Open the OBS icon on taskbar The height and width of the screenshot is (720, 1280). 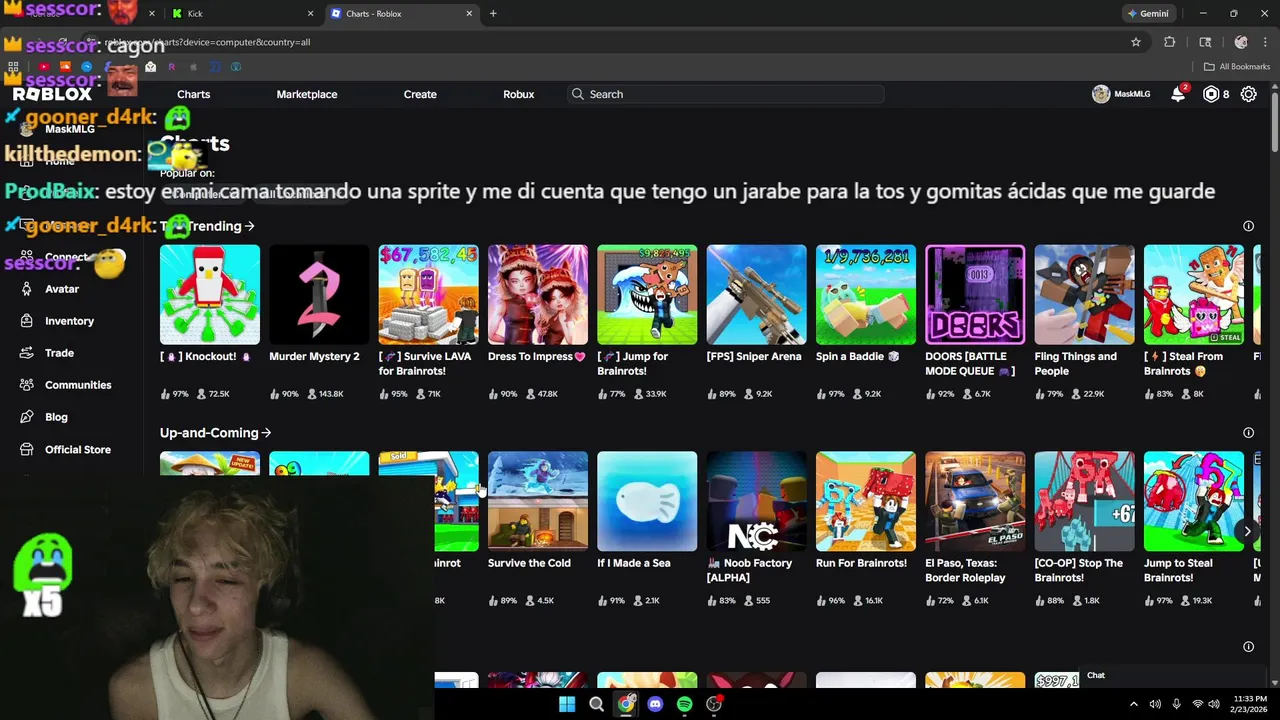click(714, 704)
